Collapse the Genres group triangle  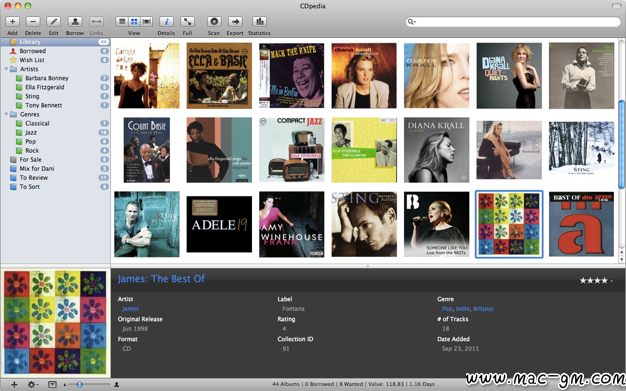click(x=6, y=114)
